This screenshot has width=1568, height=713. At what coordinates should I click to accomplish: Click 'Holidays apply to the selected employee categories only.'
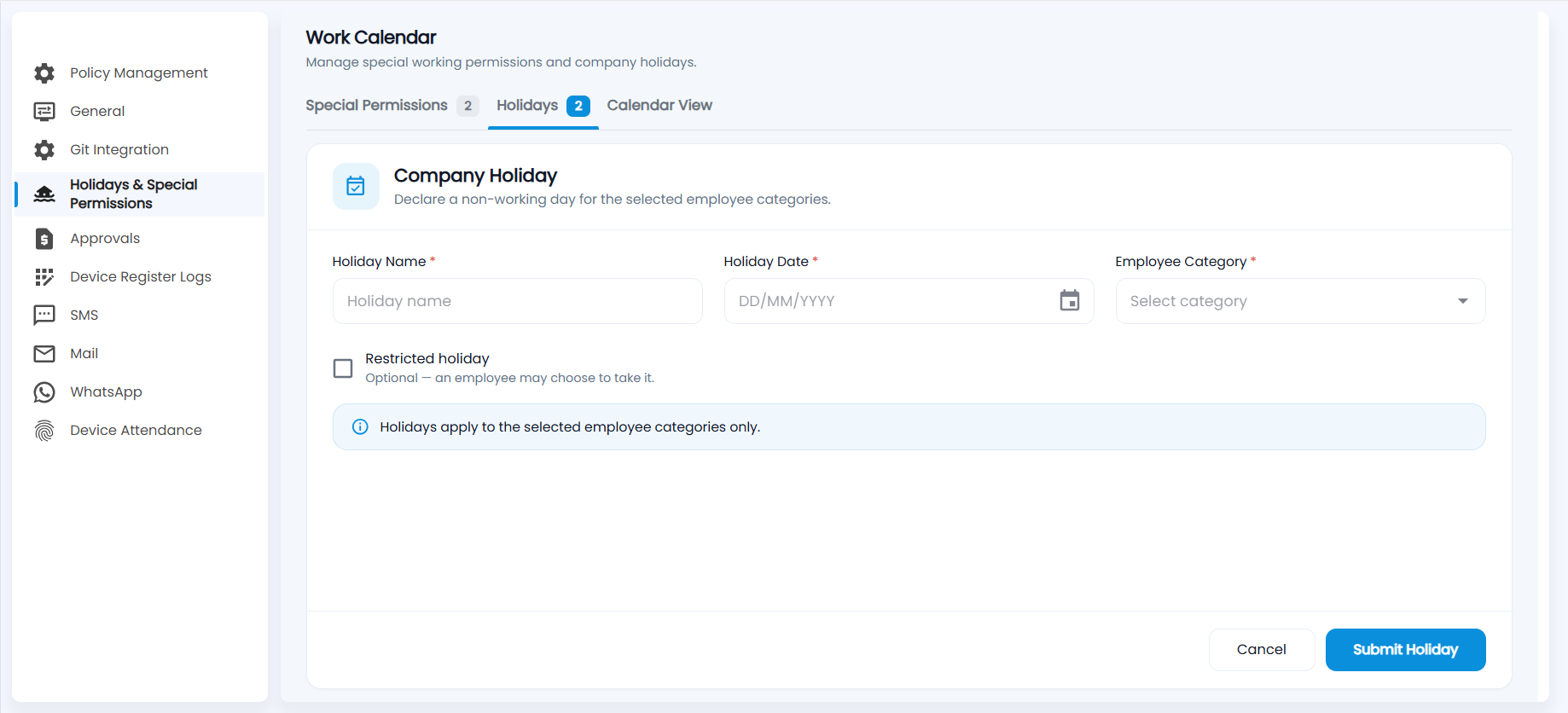pos(570,427)
